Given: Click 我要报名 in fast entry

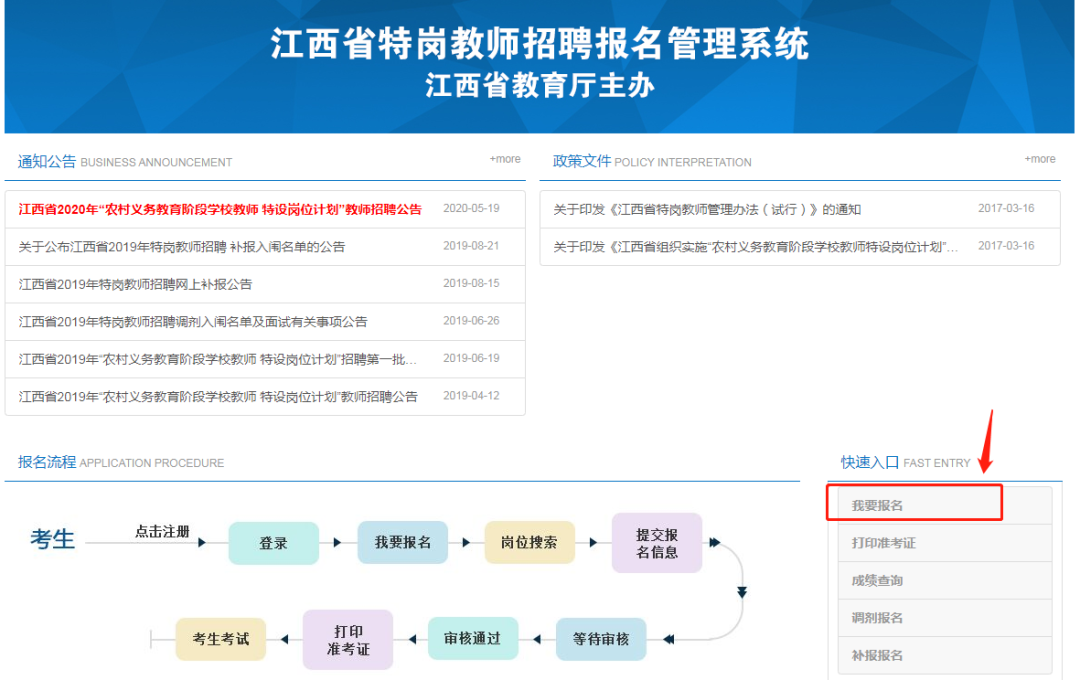Looking at the screenshot, I should [877, 506].
